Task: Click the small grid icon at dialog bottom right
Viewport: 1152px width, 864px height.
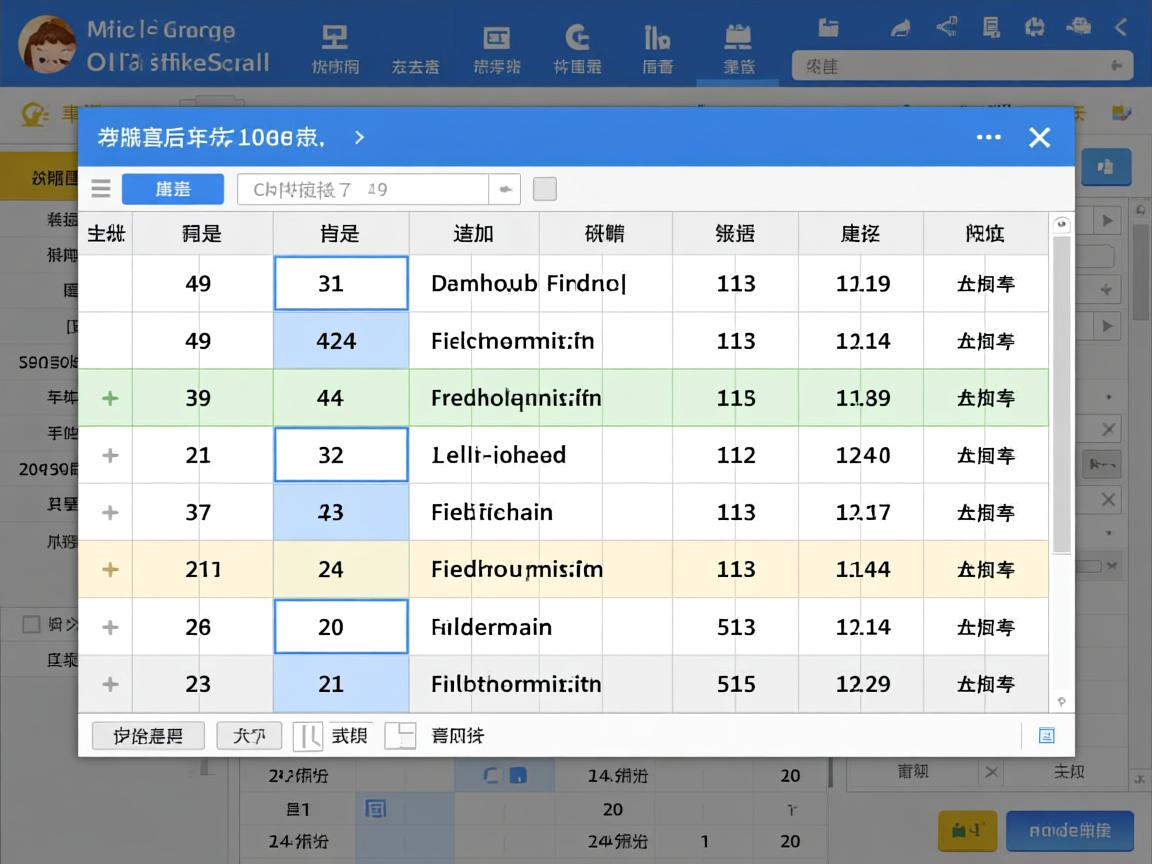Action: pyautogui.click(x=1046, y=735)
